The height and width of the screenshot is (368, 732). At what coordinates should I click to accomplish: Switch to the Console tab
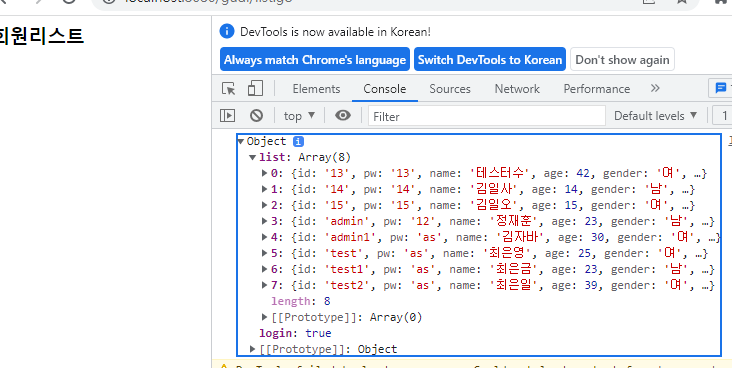point(385,89)
